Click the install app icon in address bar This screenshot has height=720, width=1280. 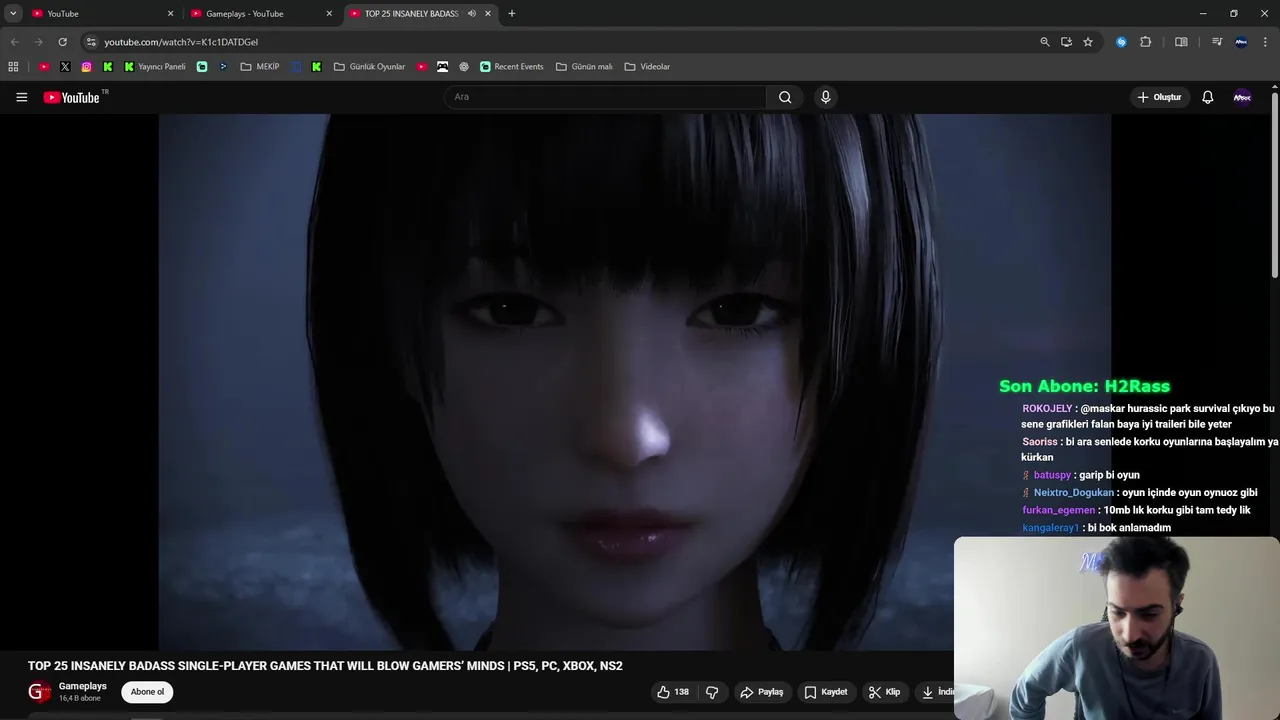pos(1066,42)
